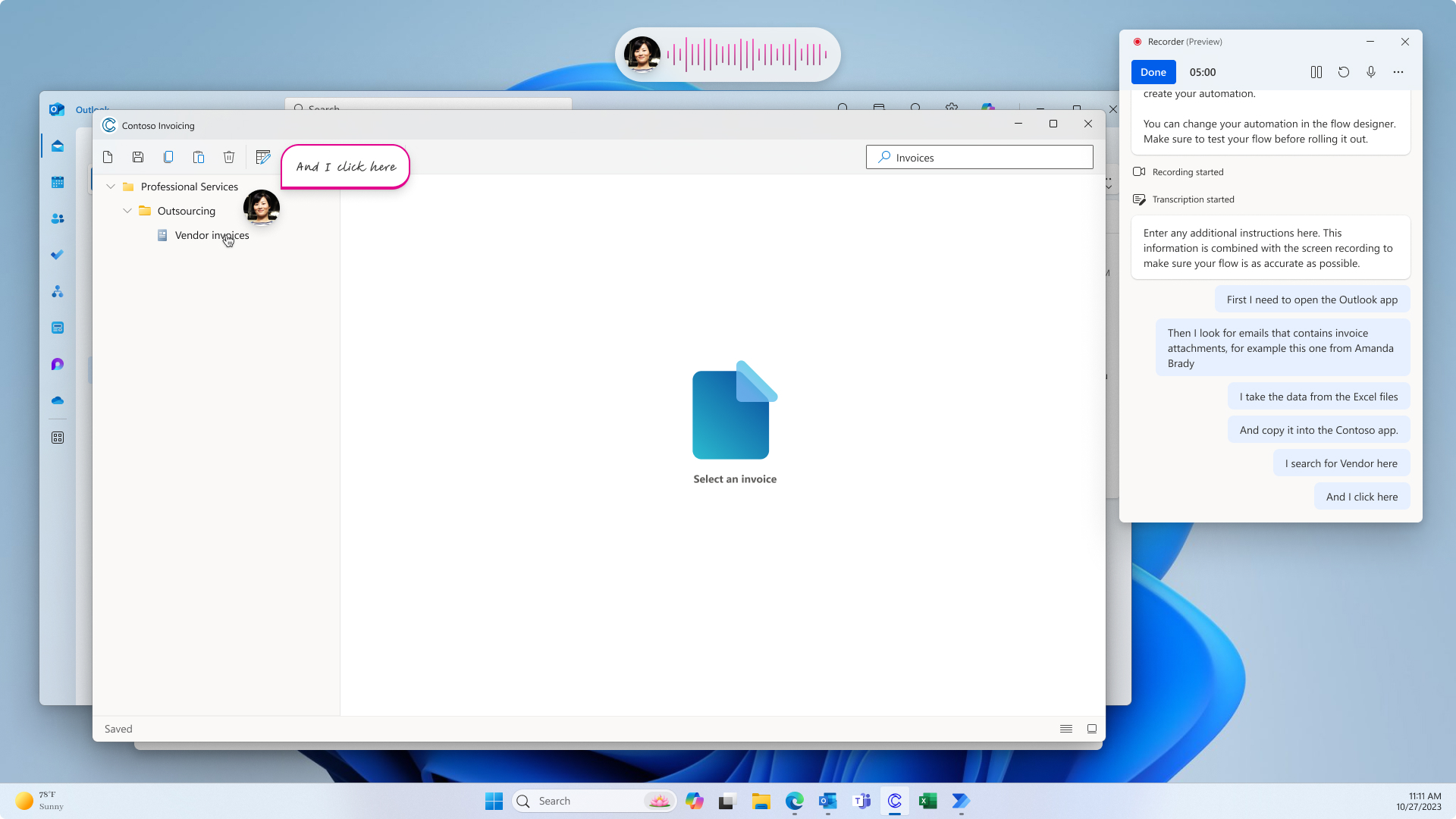
Task: Collapse the Outsourcing folder
Action: (x=127, y=211)
